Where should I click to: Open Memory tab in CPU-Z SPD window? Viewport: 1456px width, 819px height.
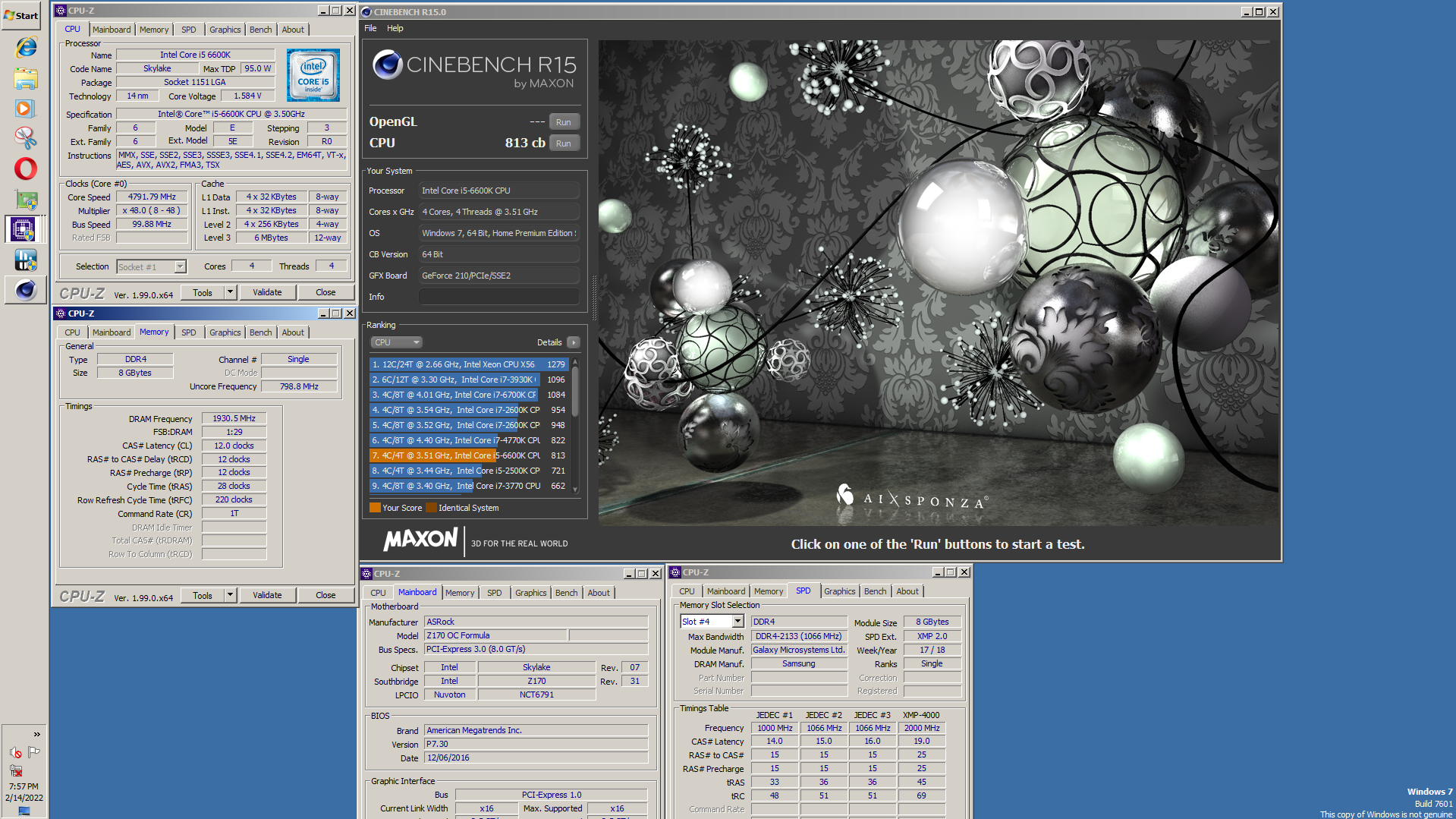tap(769, 591)
